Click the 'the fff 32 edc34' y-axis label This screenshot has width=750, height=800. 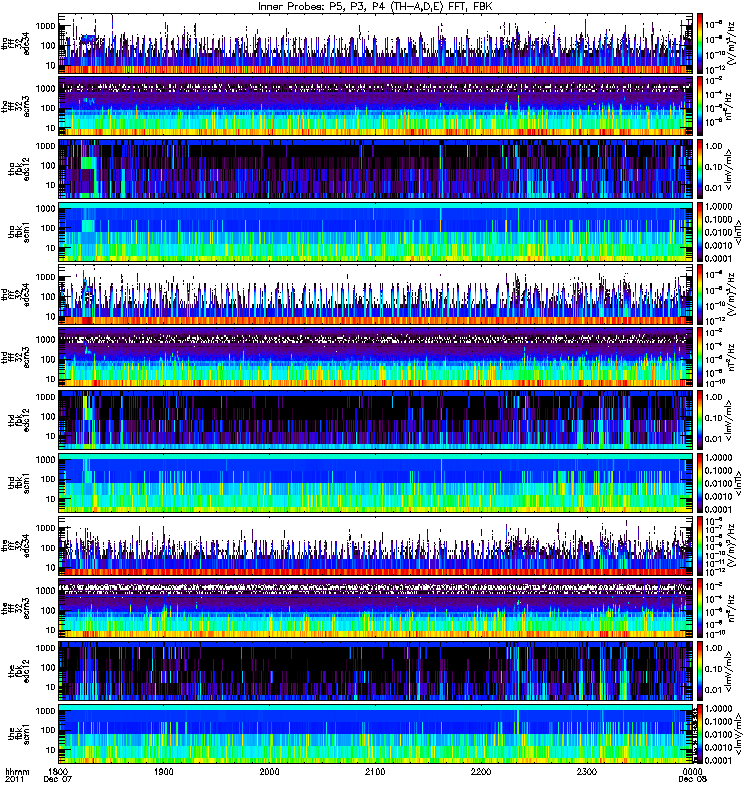coord(15,545)
